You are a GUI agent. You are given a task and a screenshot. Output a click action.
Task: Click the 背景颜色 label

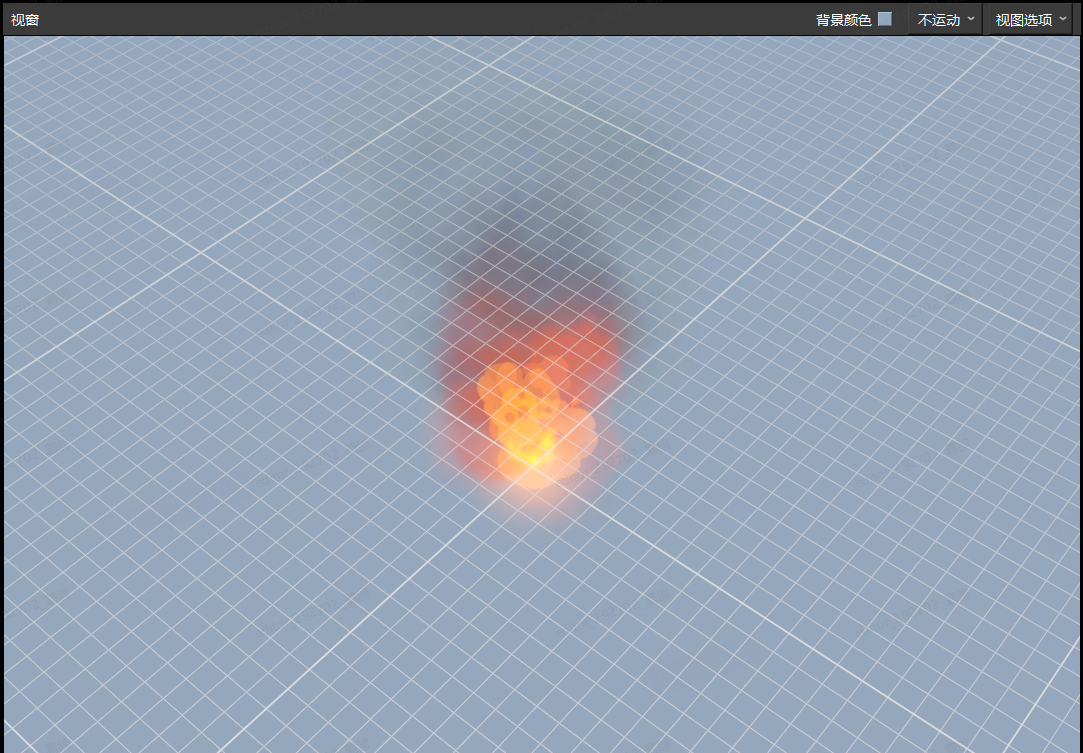[843, 20]
